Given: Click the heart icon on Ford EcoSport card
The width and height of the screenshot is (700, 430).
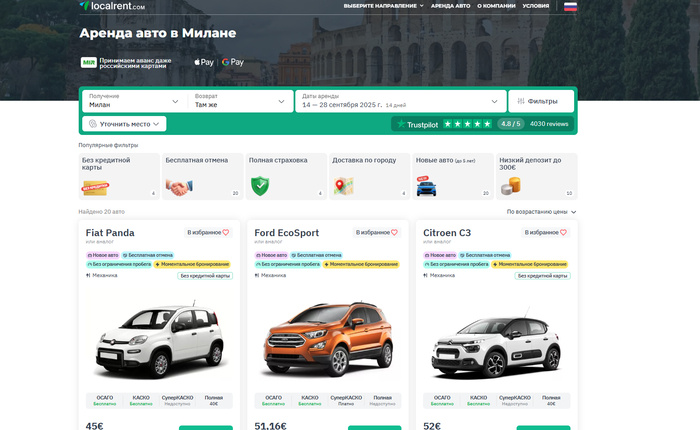Looking at the screenshot, I should coord(394,232).
